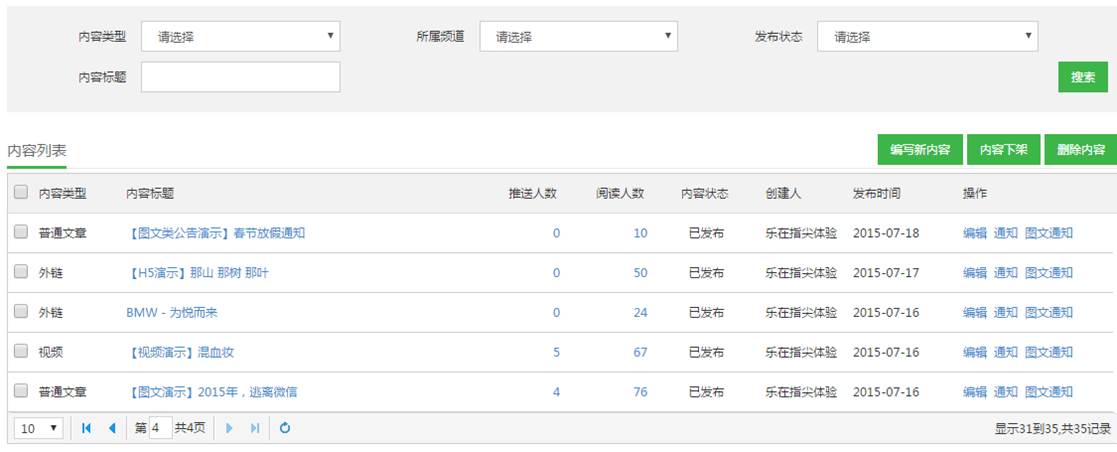Expand the 所属频道 dropdown
Screen dimensions: 1117x452
pyautogui.click(x=578, y=37)
